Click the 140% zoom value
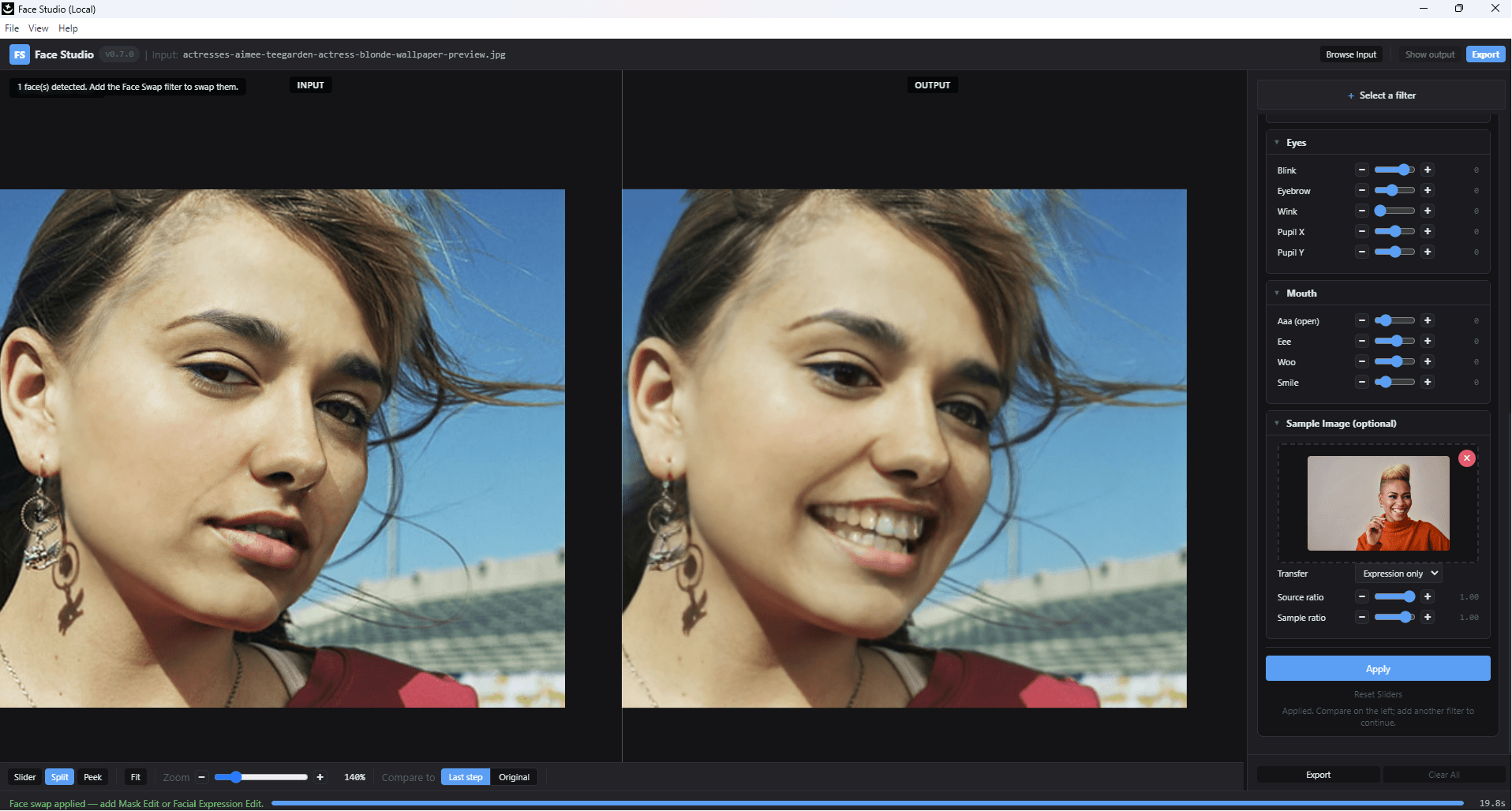Image resolution: width=1512 pixels, height=811 pixels. coord(354,777)
